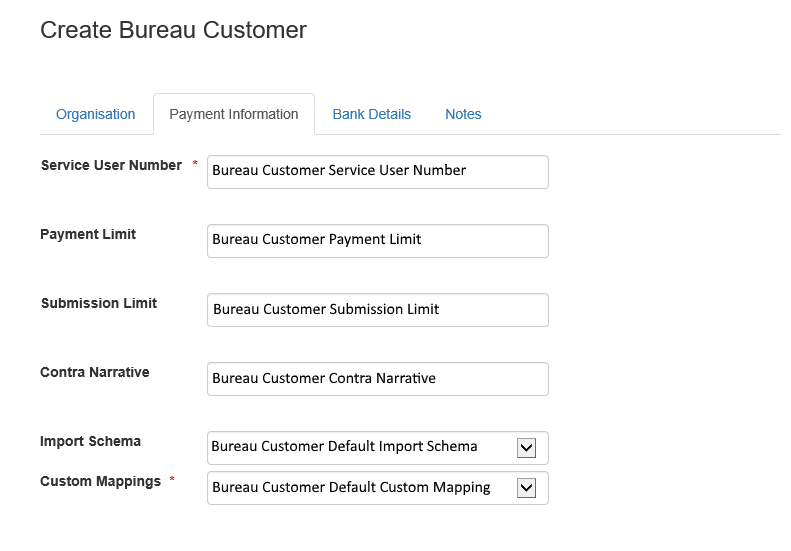The width and height of the screenshot is (791, 551).
Task: Click the Contra Narrative label
Action: point(94,372)
